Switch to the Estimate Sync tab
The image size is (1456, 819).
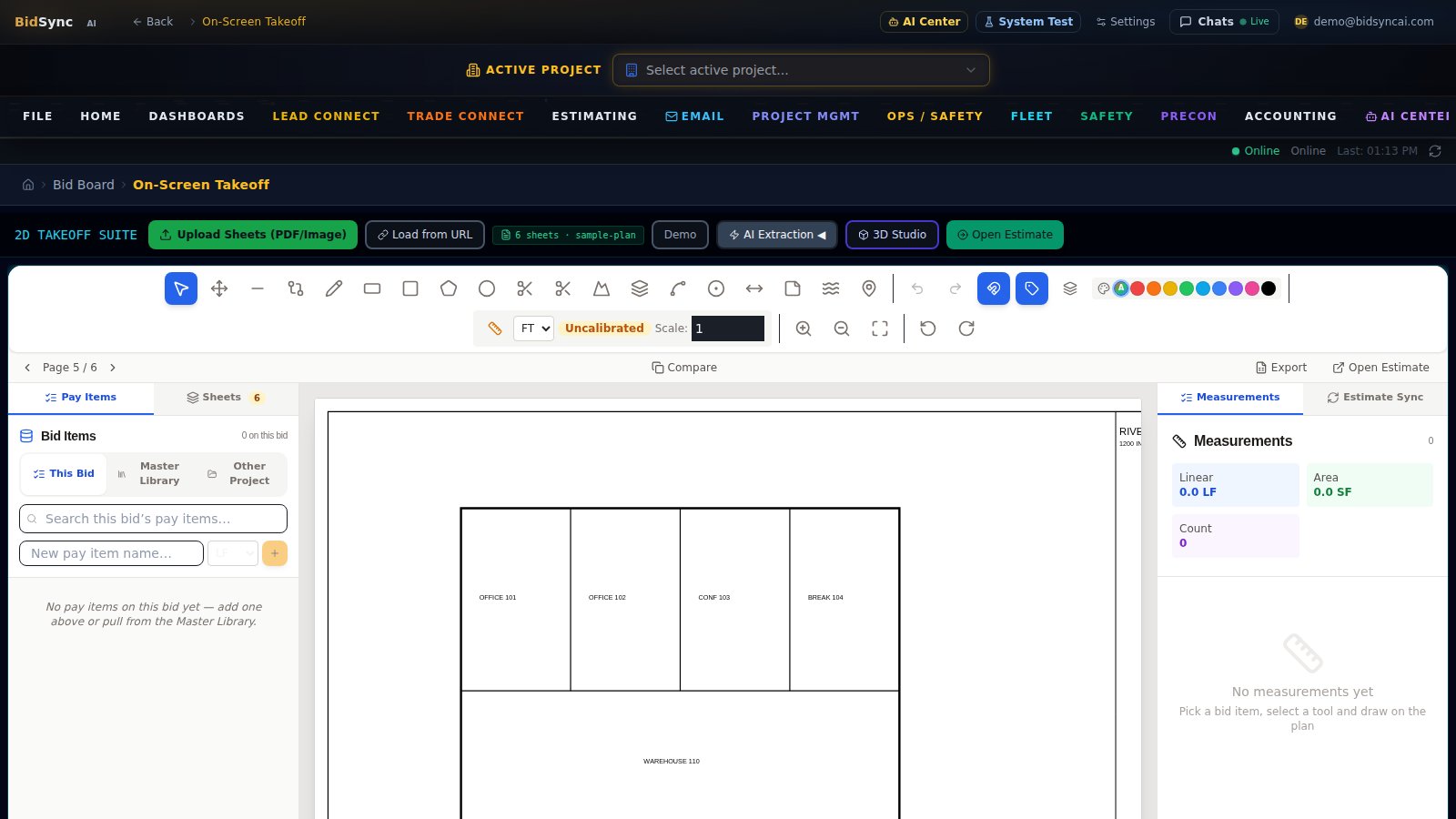[1375, 398]
